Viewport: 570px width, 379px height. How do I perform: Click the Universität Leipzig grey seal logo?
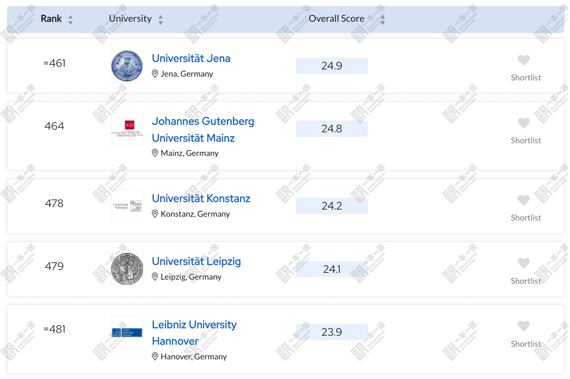[x=127, y=269]
